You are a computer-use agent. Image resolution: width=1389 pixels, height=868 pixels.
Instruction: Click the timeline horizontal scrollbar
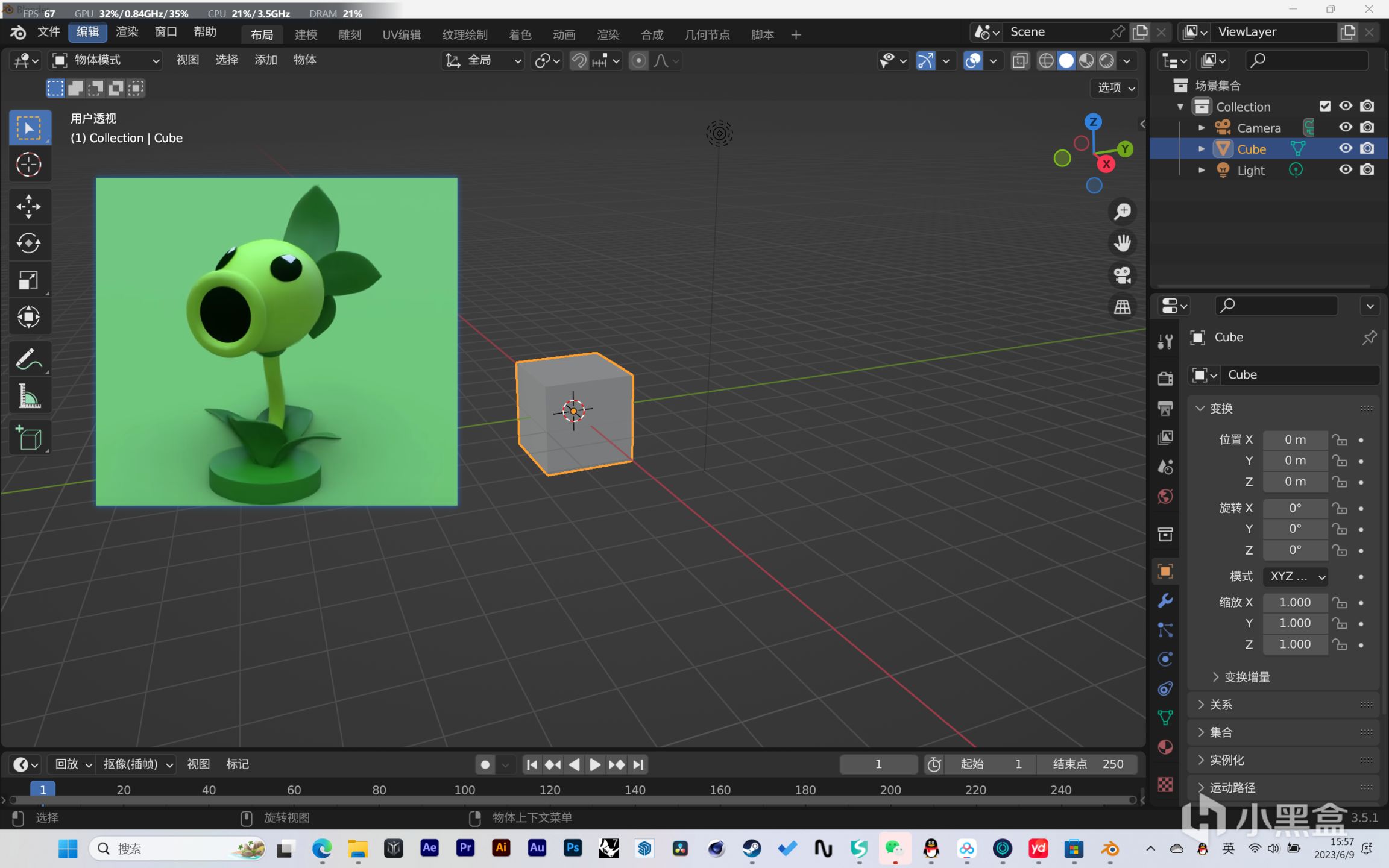pyautogui.click(x=573, y=800)
